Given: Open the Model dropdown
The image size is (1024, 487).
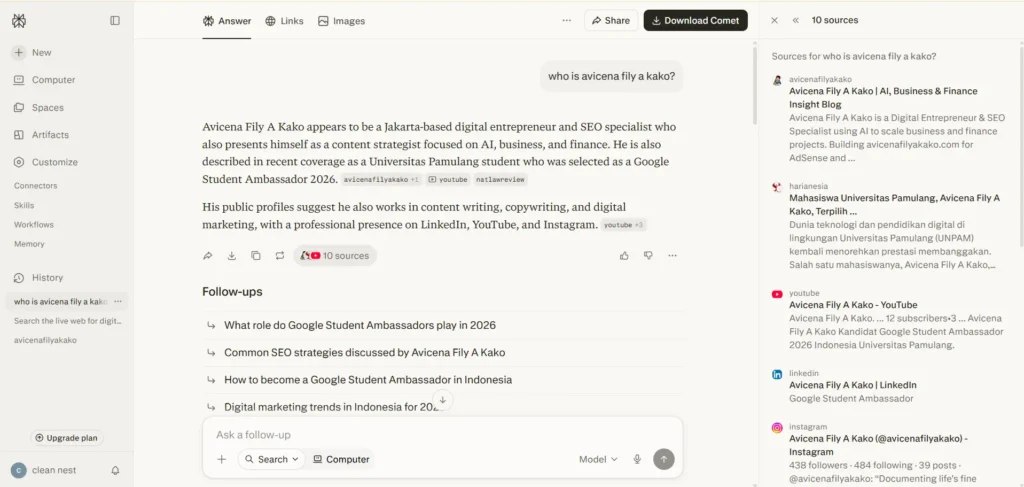Looking at the screenshot, I should pyautogui.click(x=598, y=460).
